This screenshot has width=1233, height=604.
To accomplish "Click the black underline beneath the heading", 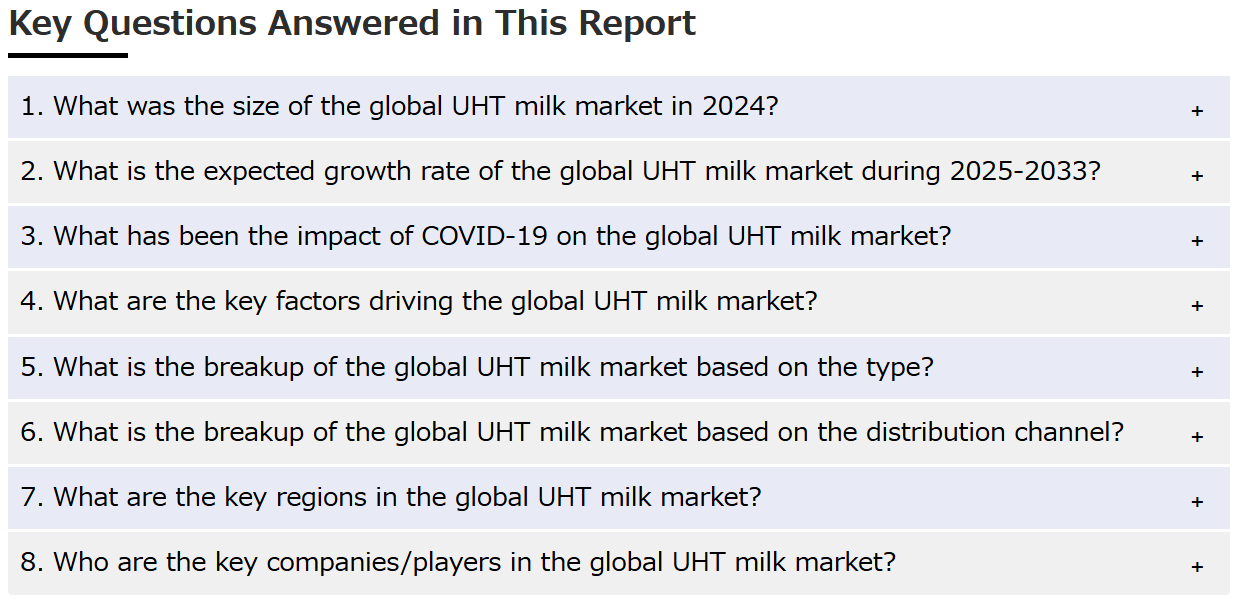I will [68, 55].
